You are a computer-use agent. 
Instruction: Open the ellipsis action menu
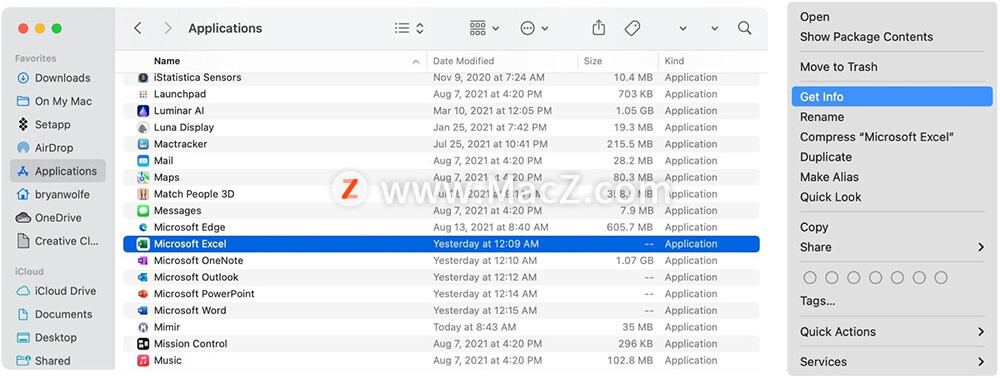click(534, 28)
